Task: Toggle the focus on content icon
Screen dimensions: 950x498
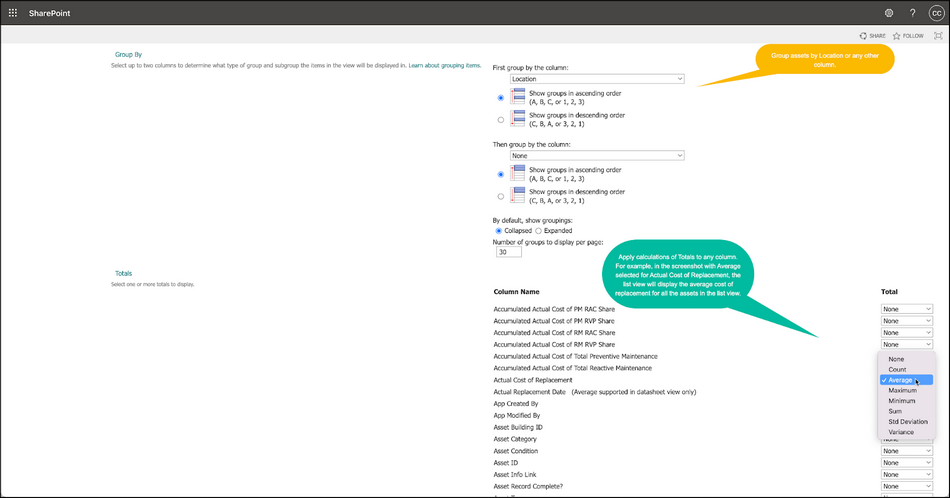Action: click(x=938, y=36)
